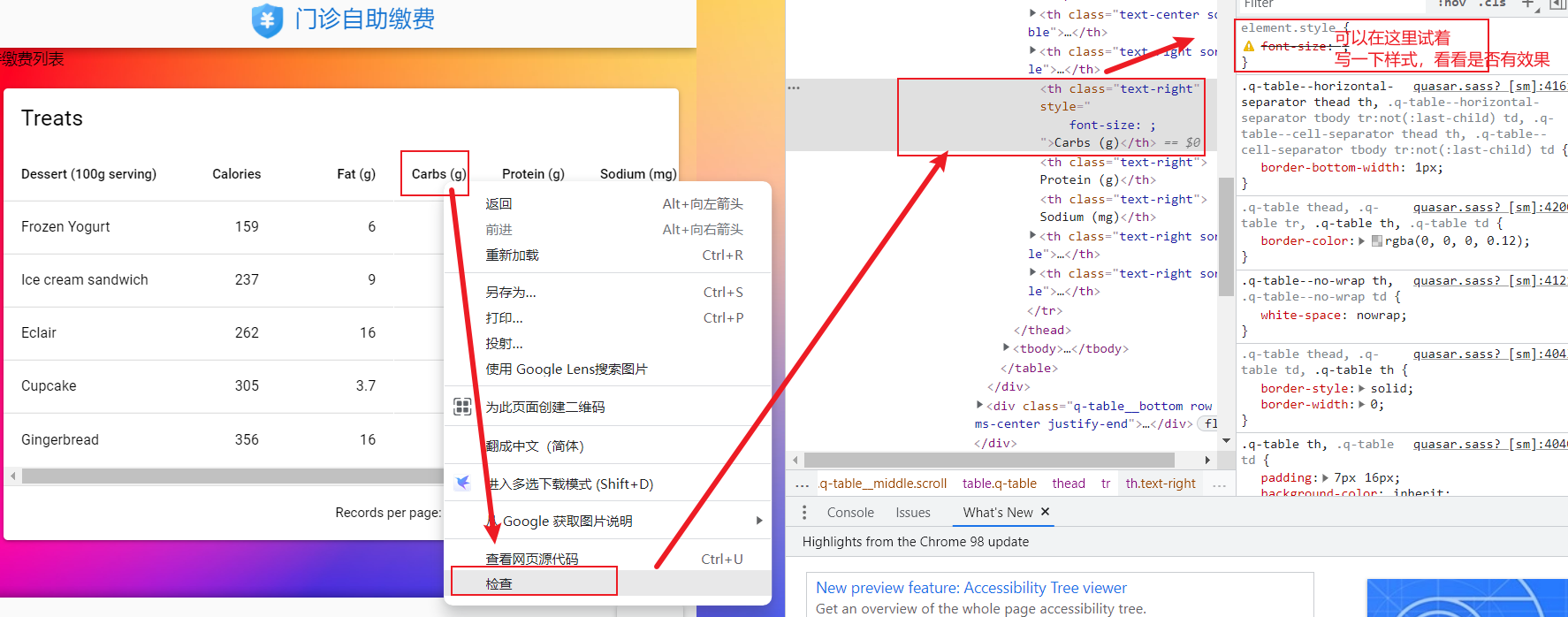Click down arrow of DOM vertical scrollbar
The image size is (1568, 617).
pyautogui.click(x=1226, y=440)
